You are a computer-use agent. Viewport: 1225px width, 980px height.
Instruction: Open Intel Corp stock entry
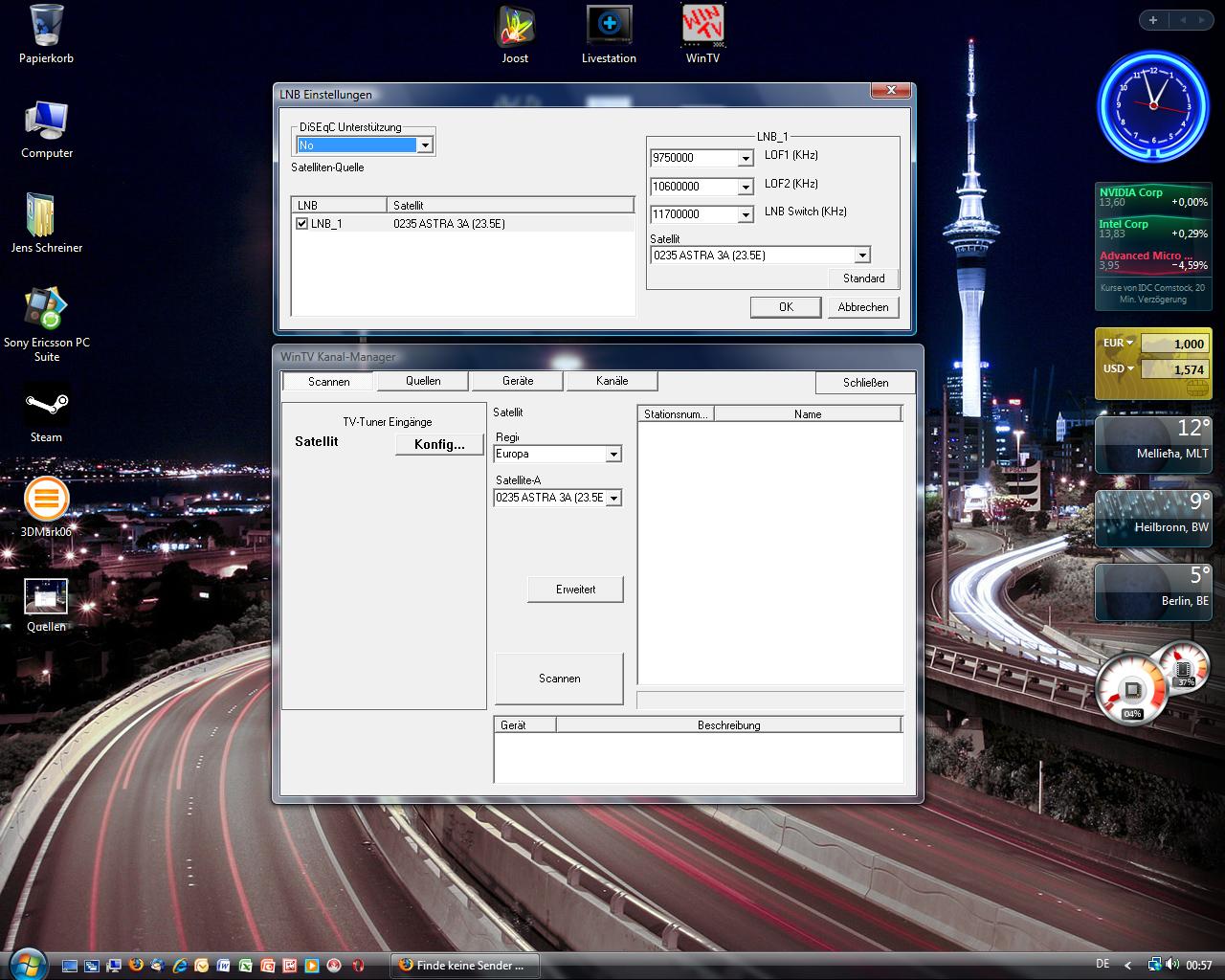tap(1152, 229)
